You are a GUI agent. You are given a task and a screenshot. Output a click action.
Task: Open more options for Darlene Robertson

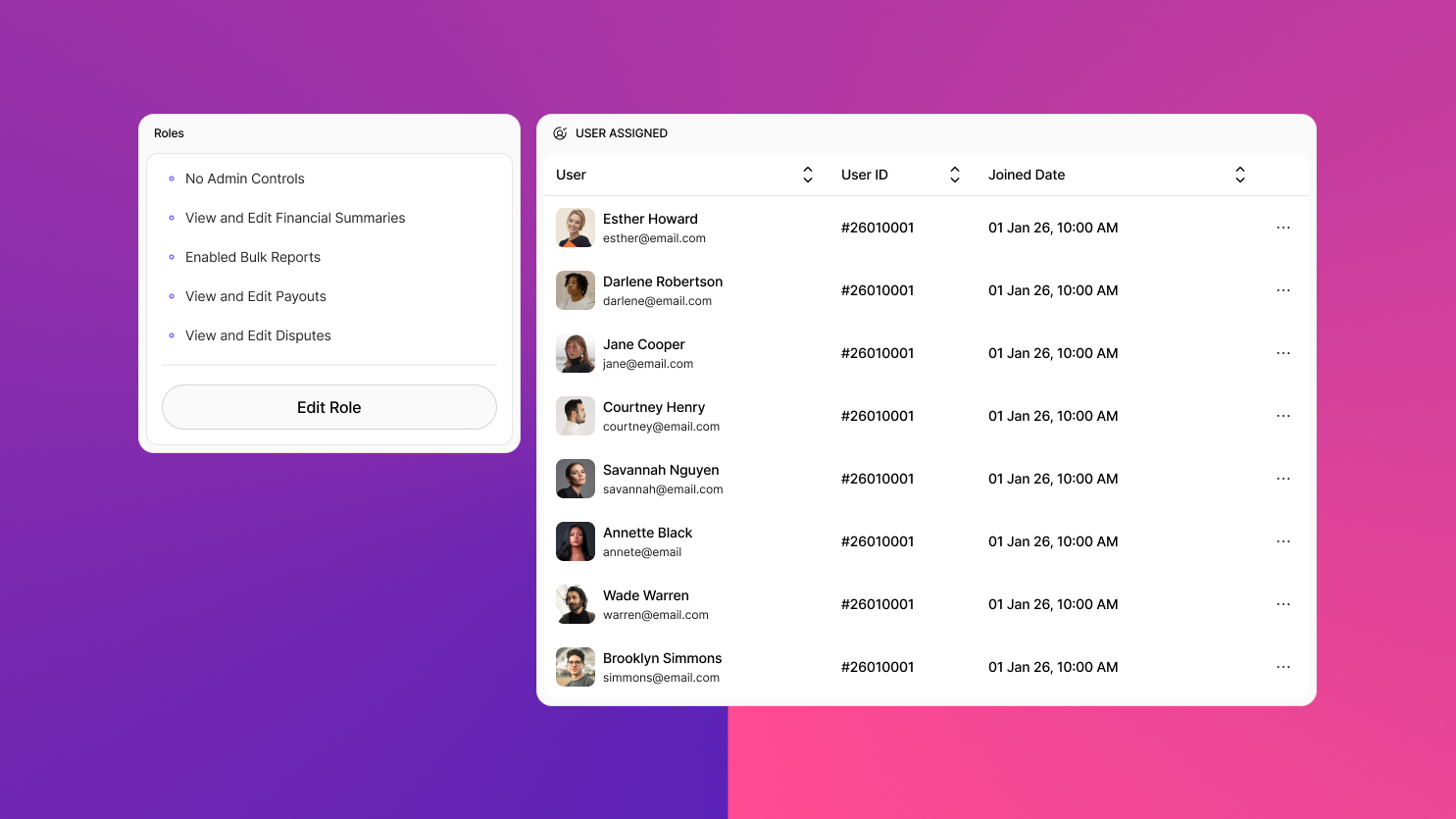pos(1282,290)
